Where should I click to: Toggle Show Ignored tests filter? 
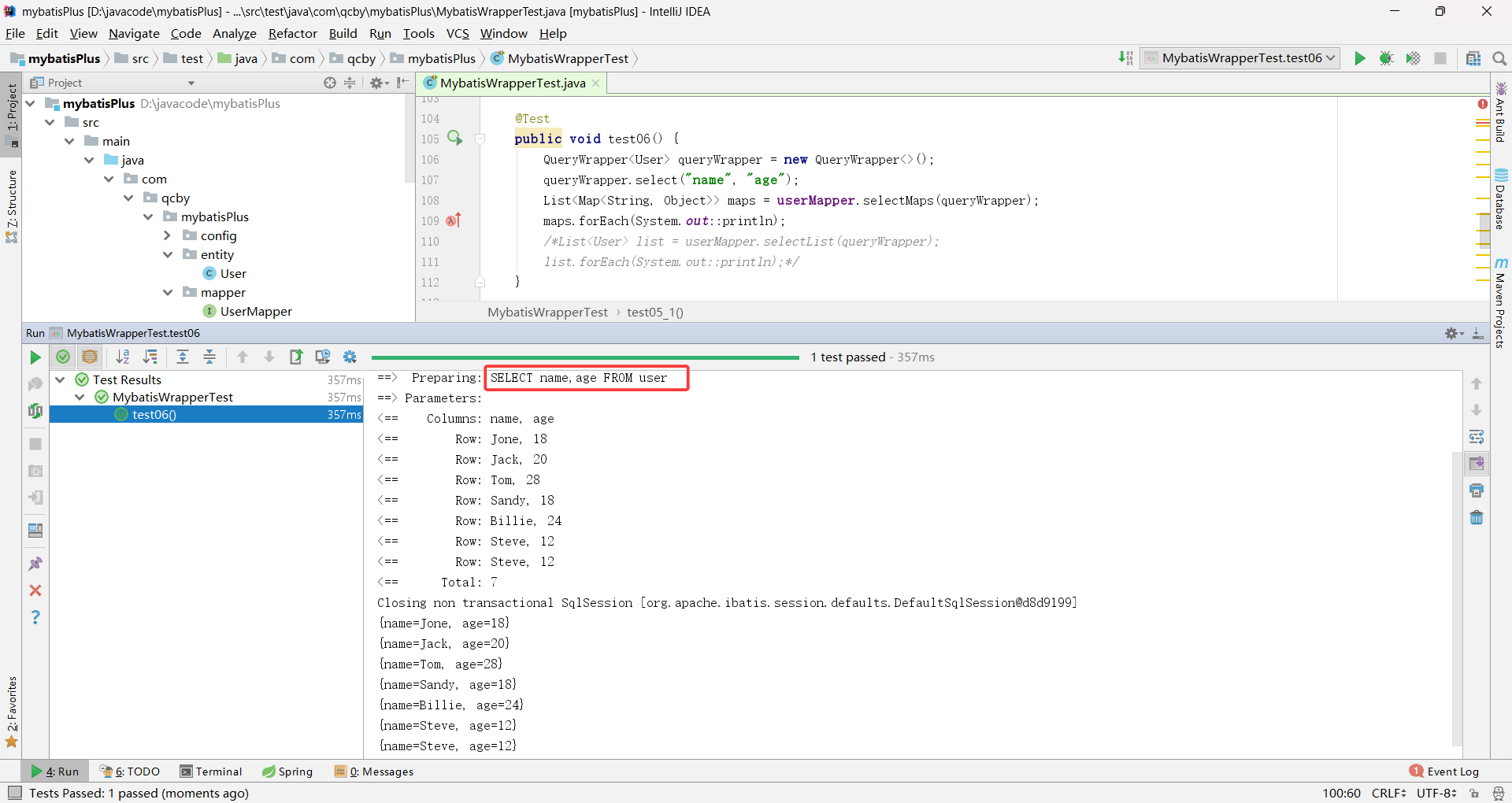(90, 357)
